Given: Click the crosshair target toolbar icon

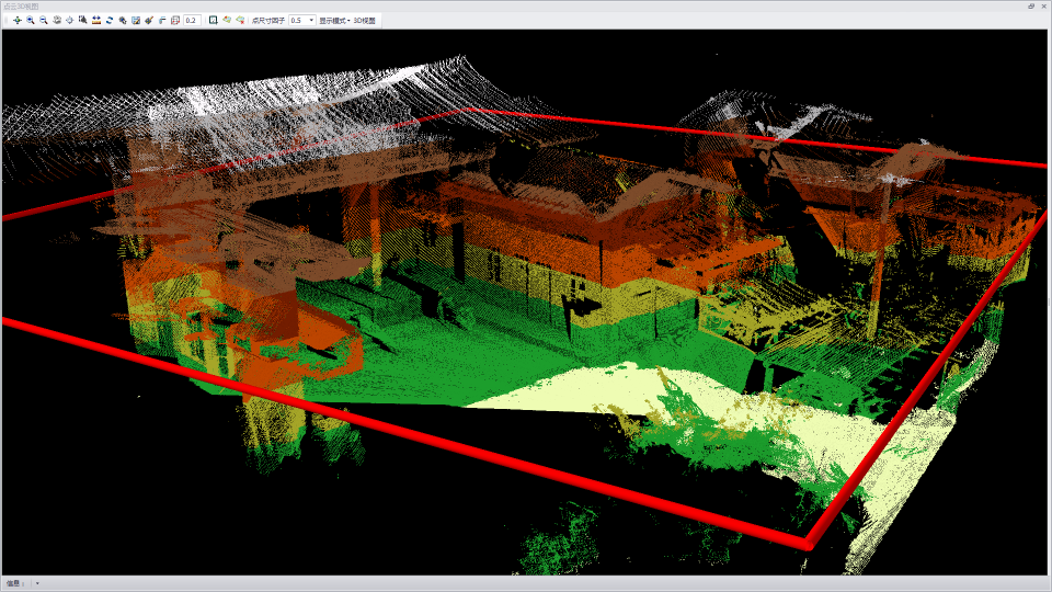Looking at the screenshot, I should click(70, 20).
